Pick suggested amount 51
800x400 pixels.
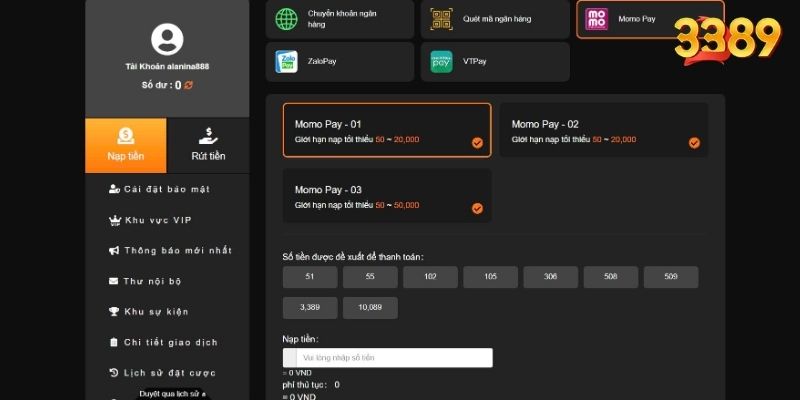point(310,277)
